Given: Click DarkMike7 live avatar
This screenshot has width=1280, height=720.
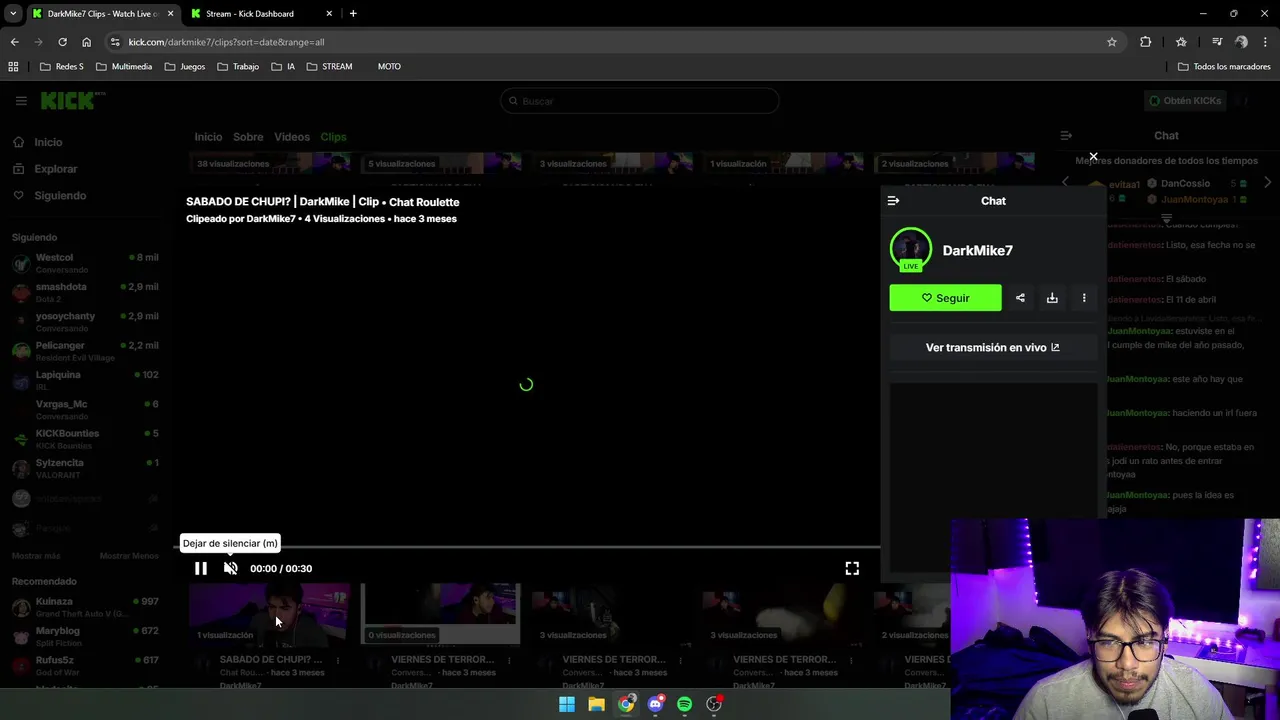Looking at the screenshot, I should coord(910,250).
